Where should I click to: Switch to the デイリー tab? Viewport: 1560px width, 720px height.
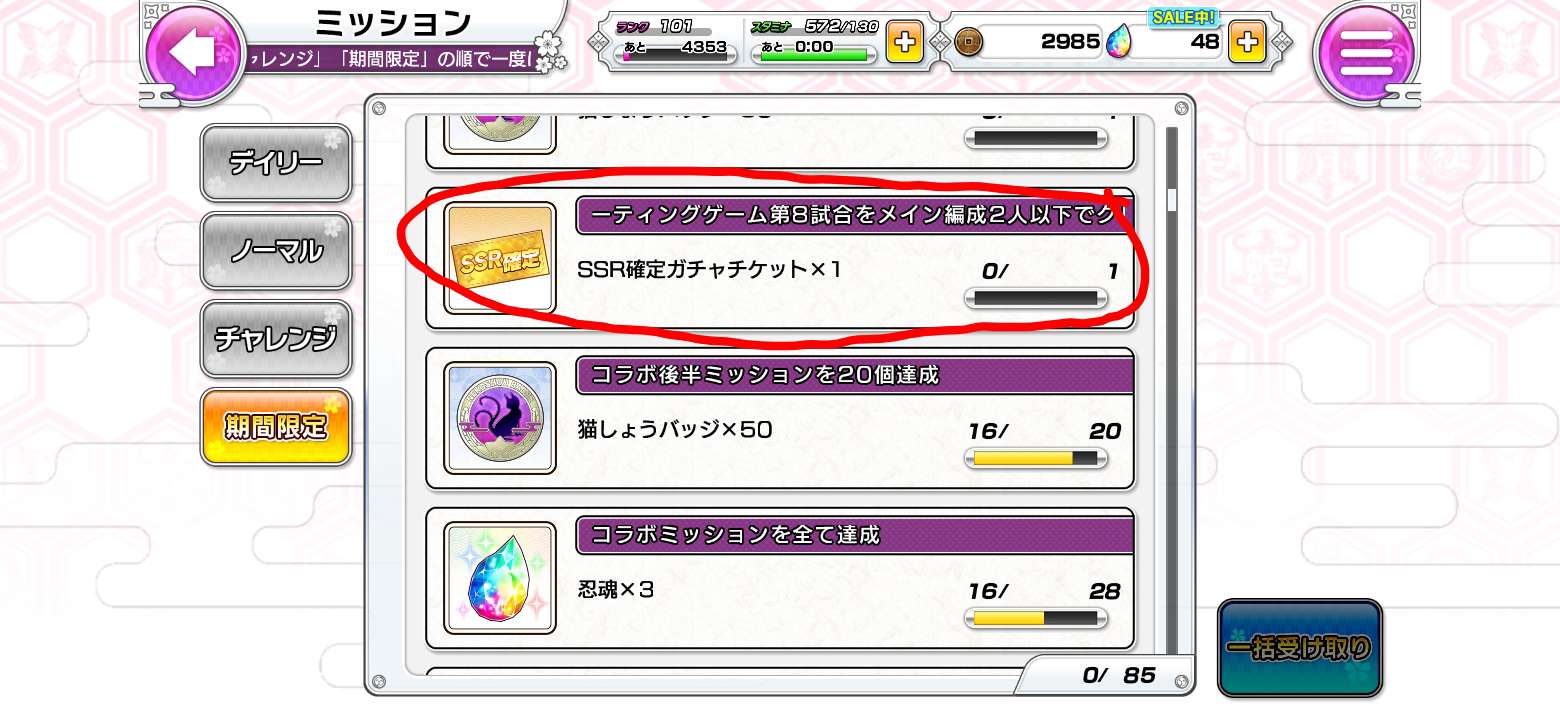click(276, 163)
